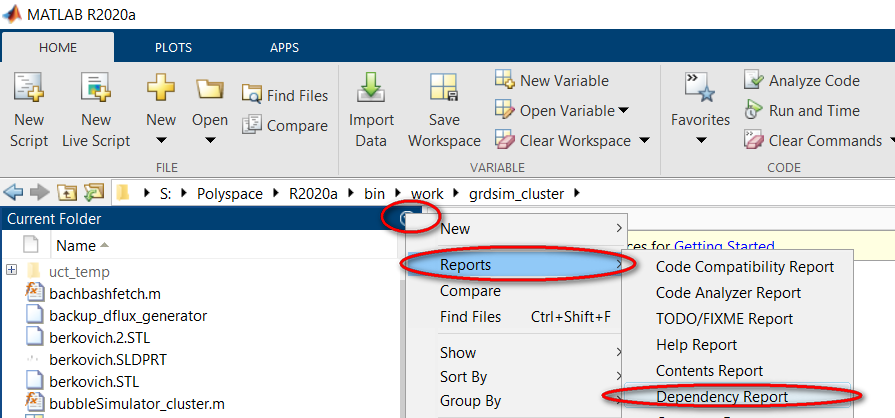Open Current Folder panel actions button
Screen dimensions: 895x418
click(x=406, y=218)
